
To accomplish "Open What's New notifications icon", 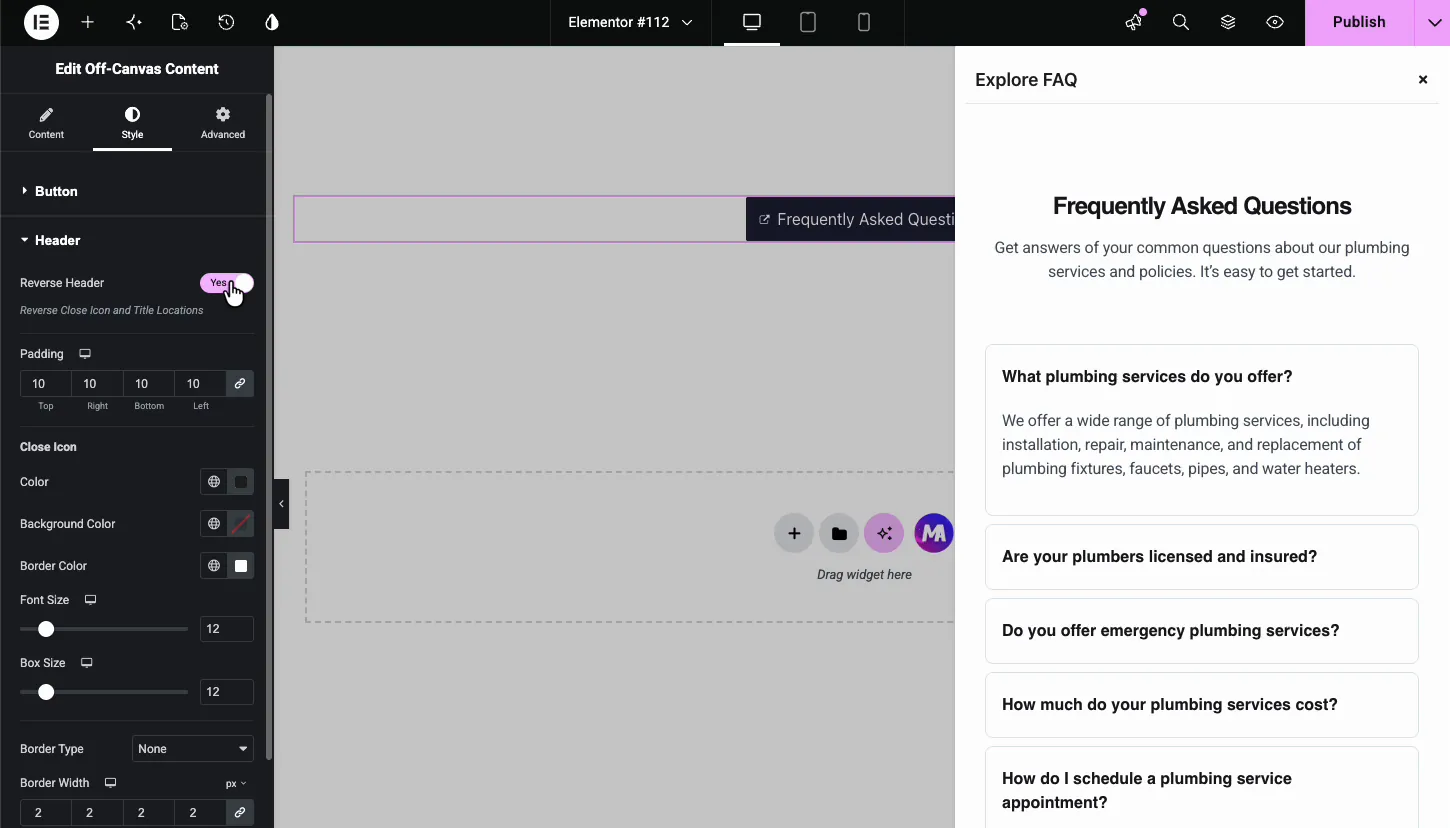I will pos(1134,22).
